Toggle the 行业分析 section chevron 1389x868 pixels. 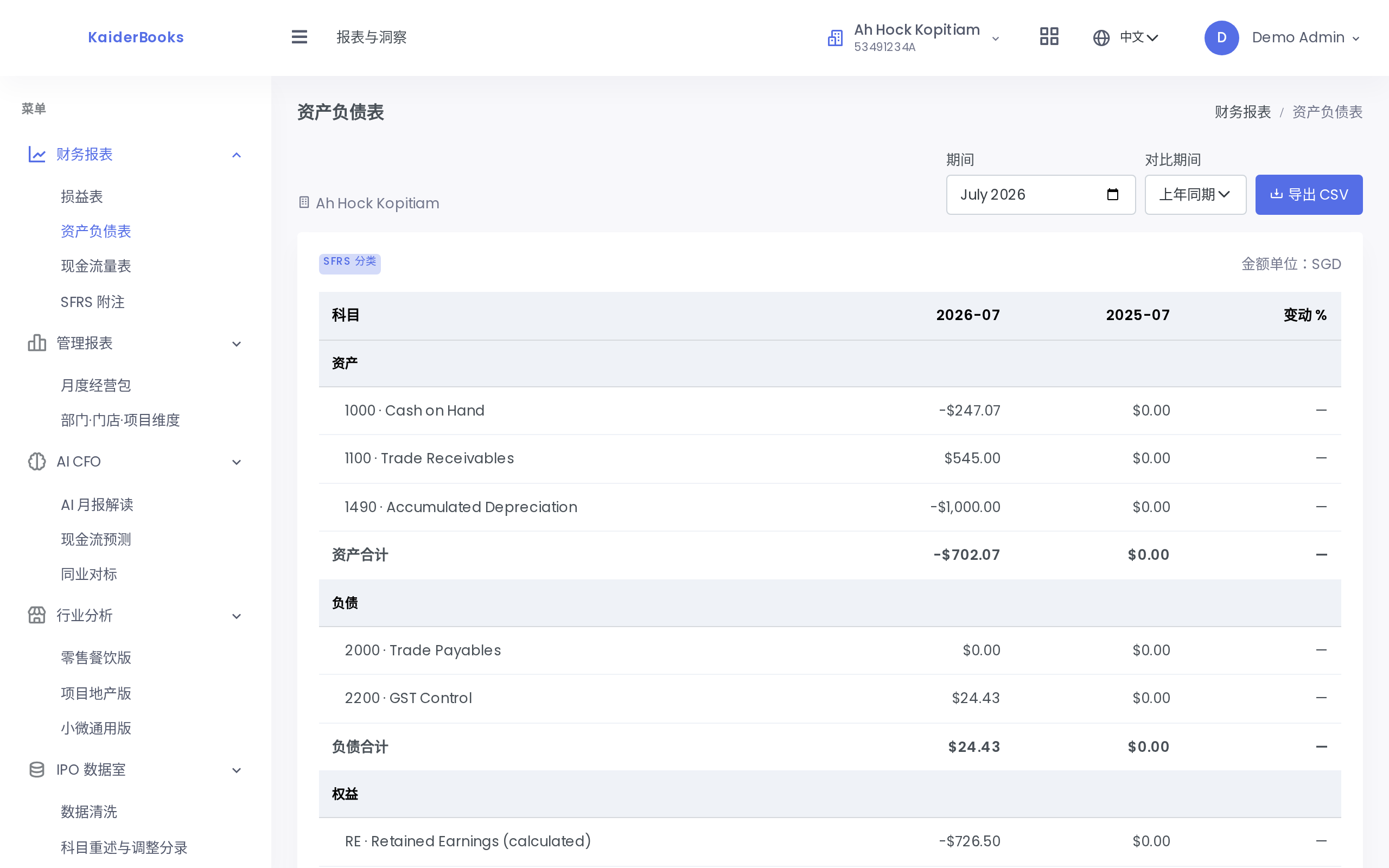(x=237, y=617)
